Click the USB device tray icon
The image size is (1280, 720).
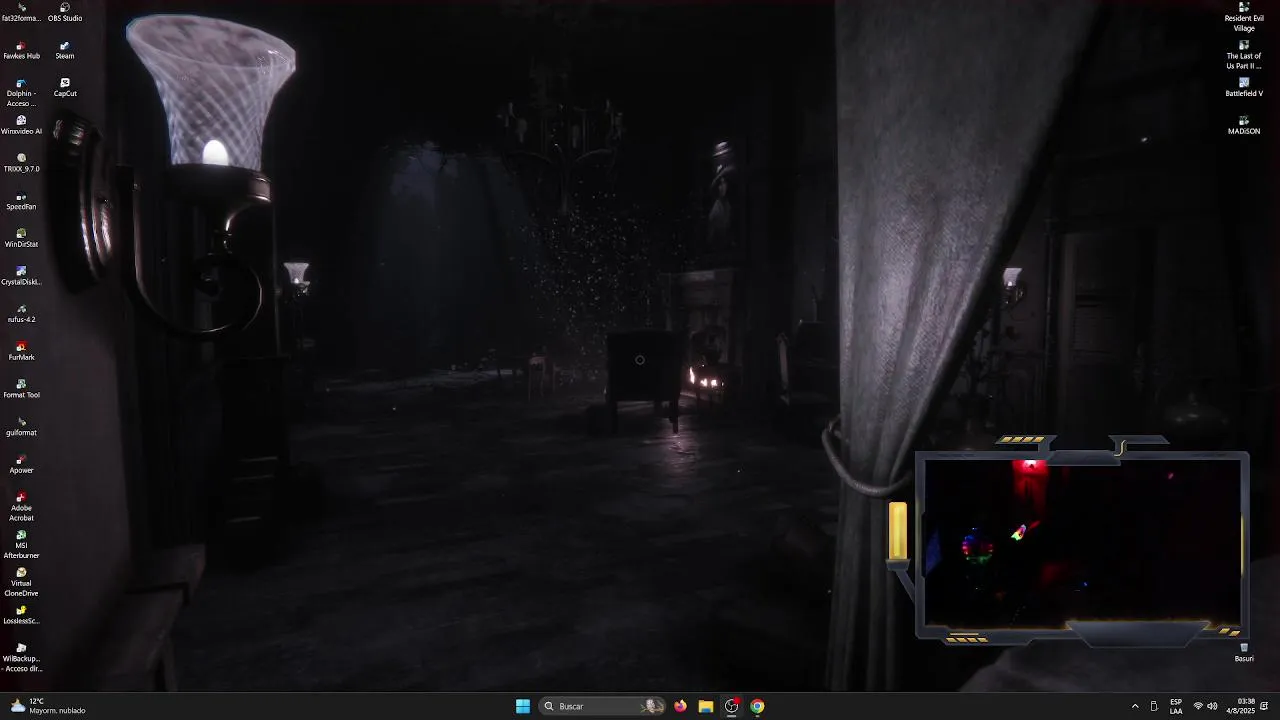[x=1154, y=706]
